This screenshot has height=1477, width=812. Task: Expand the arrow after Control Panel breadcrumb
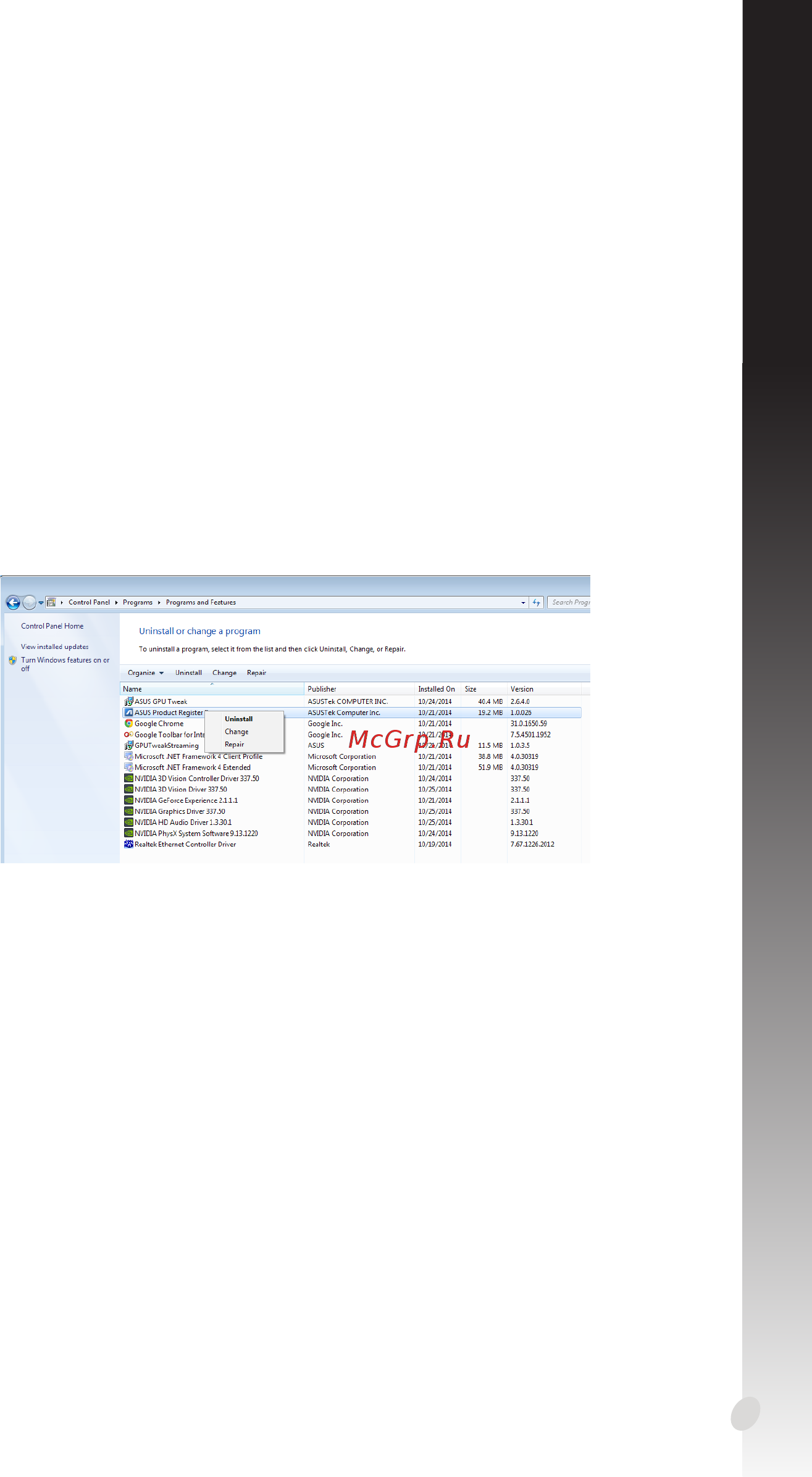pyautogui.click(x=116, y=603)
